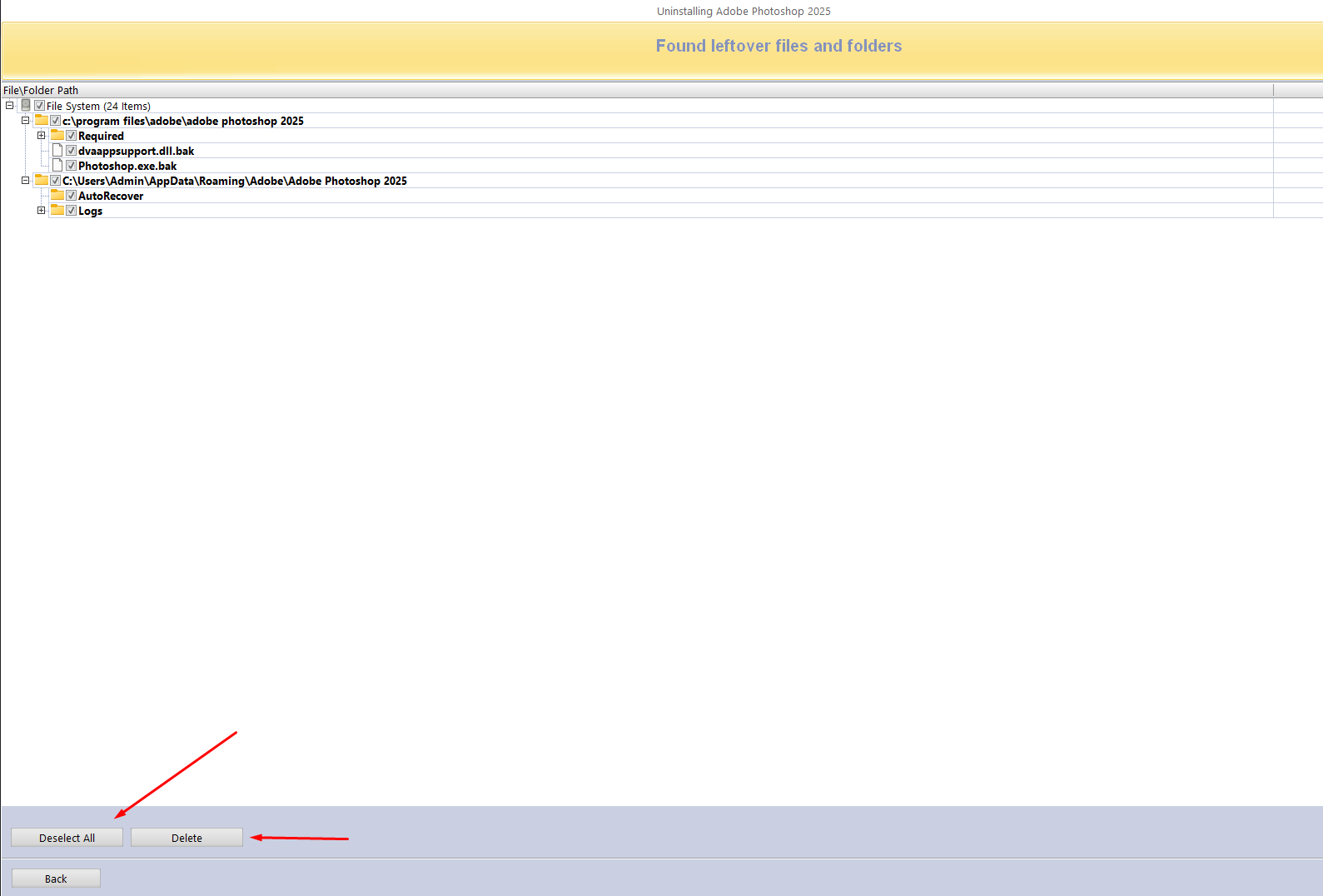Click the Photoshop.exe.bak file icon

click(x=57, y=166)
